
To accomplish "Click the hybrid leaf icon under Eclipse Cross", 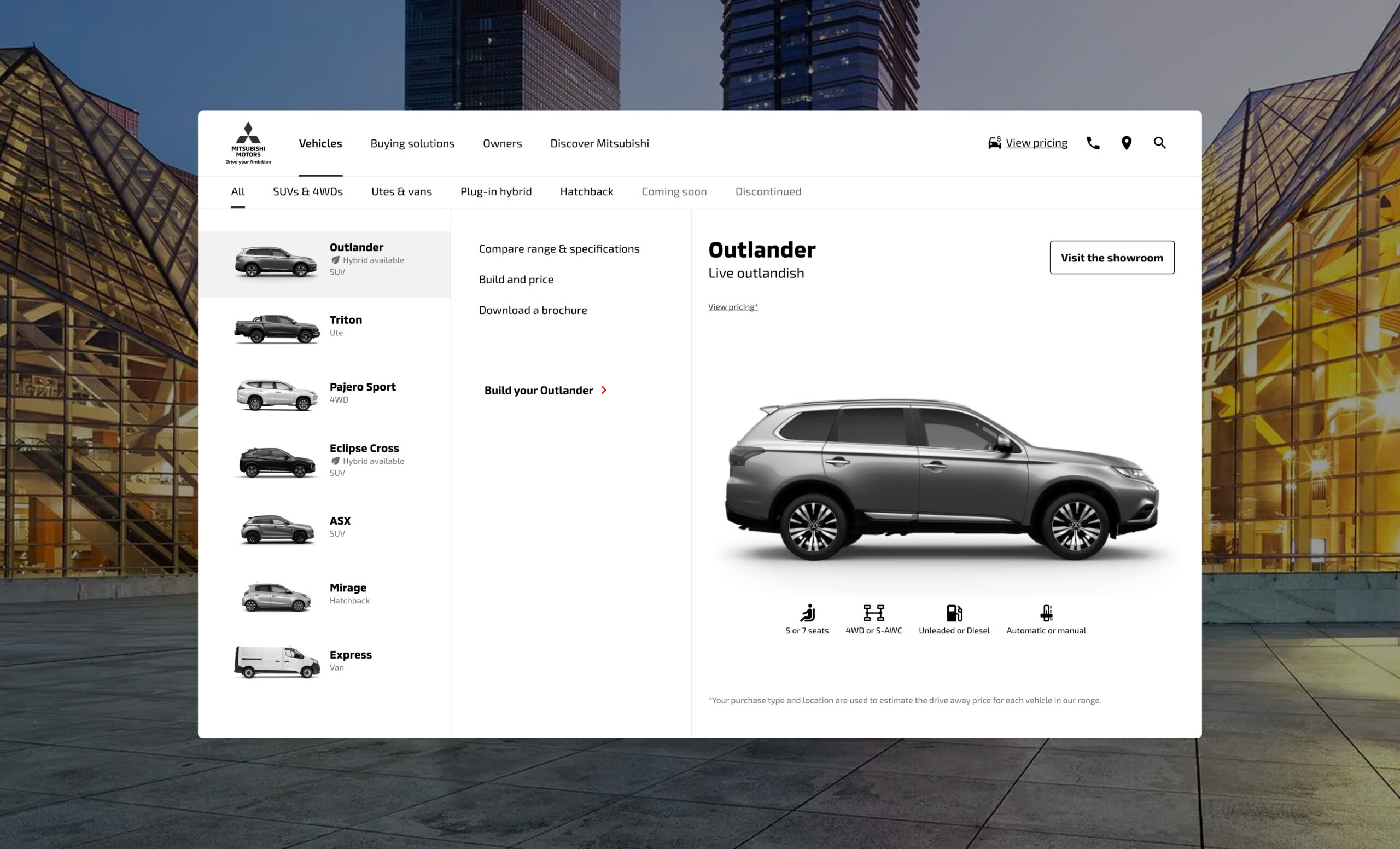I will [x=335, y=461].
